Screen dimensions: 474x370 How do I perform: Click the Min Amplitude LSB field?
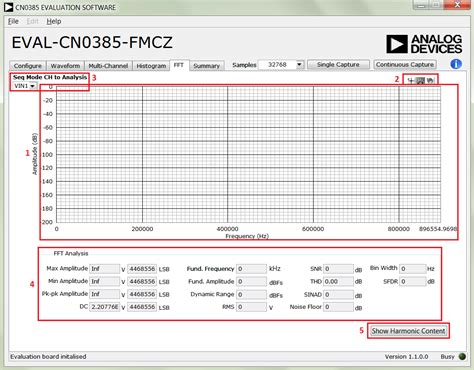142,281
